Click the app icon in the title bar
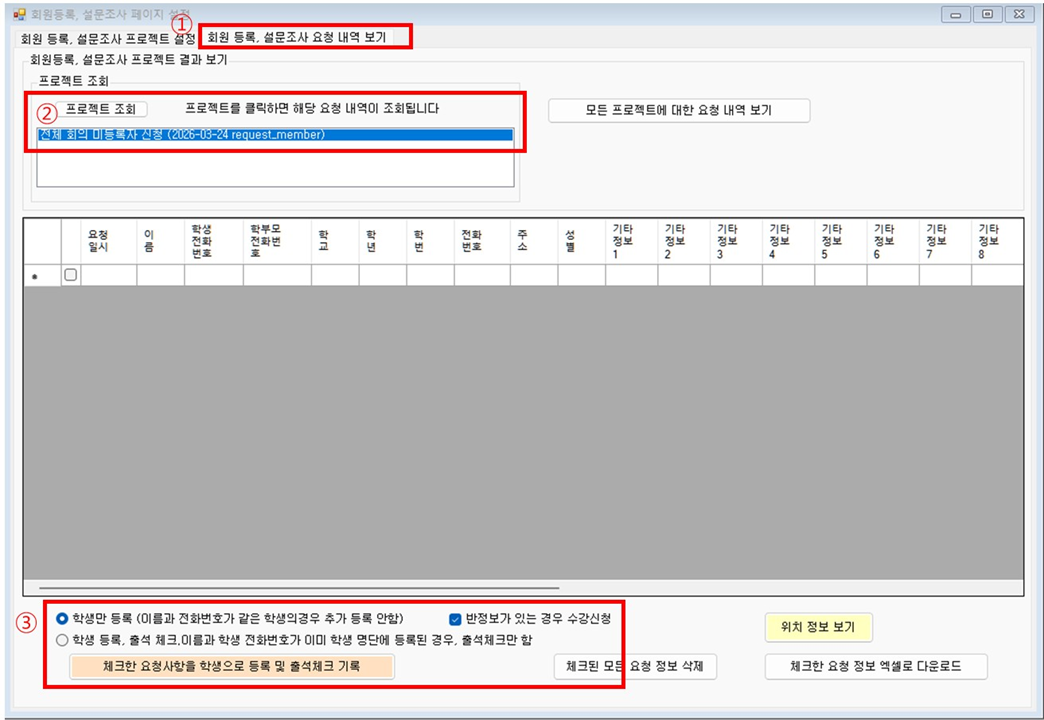This screenshot has height=720, width=1044. pyautogui.click(x=18, y=15)
